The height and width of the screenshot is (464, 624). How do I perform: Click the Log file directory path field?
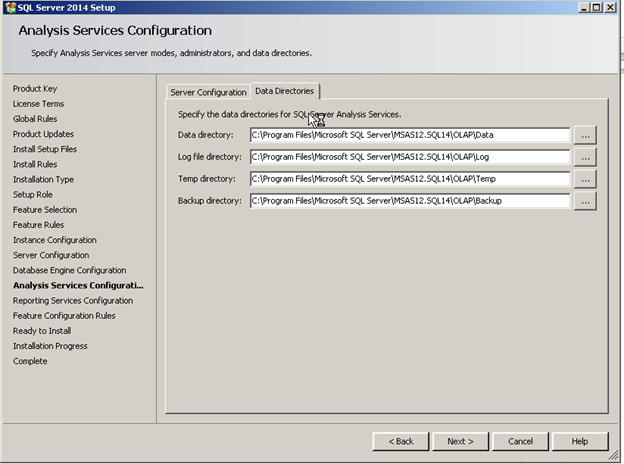(x=410, y=157)
